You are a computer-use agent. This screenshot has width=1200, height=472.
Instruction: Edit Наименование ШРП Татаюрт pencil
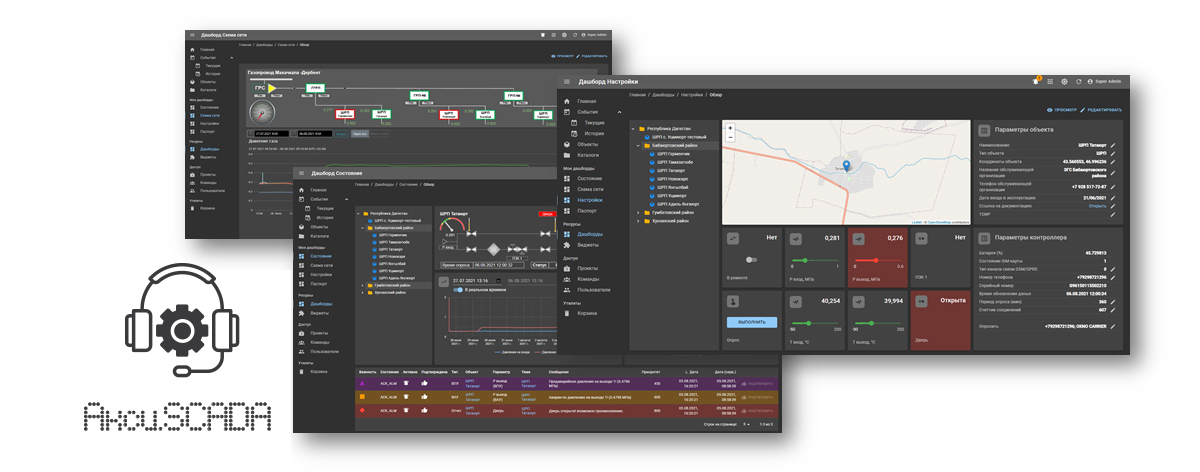pyautogui.click(x=1113, y=147)
